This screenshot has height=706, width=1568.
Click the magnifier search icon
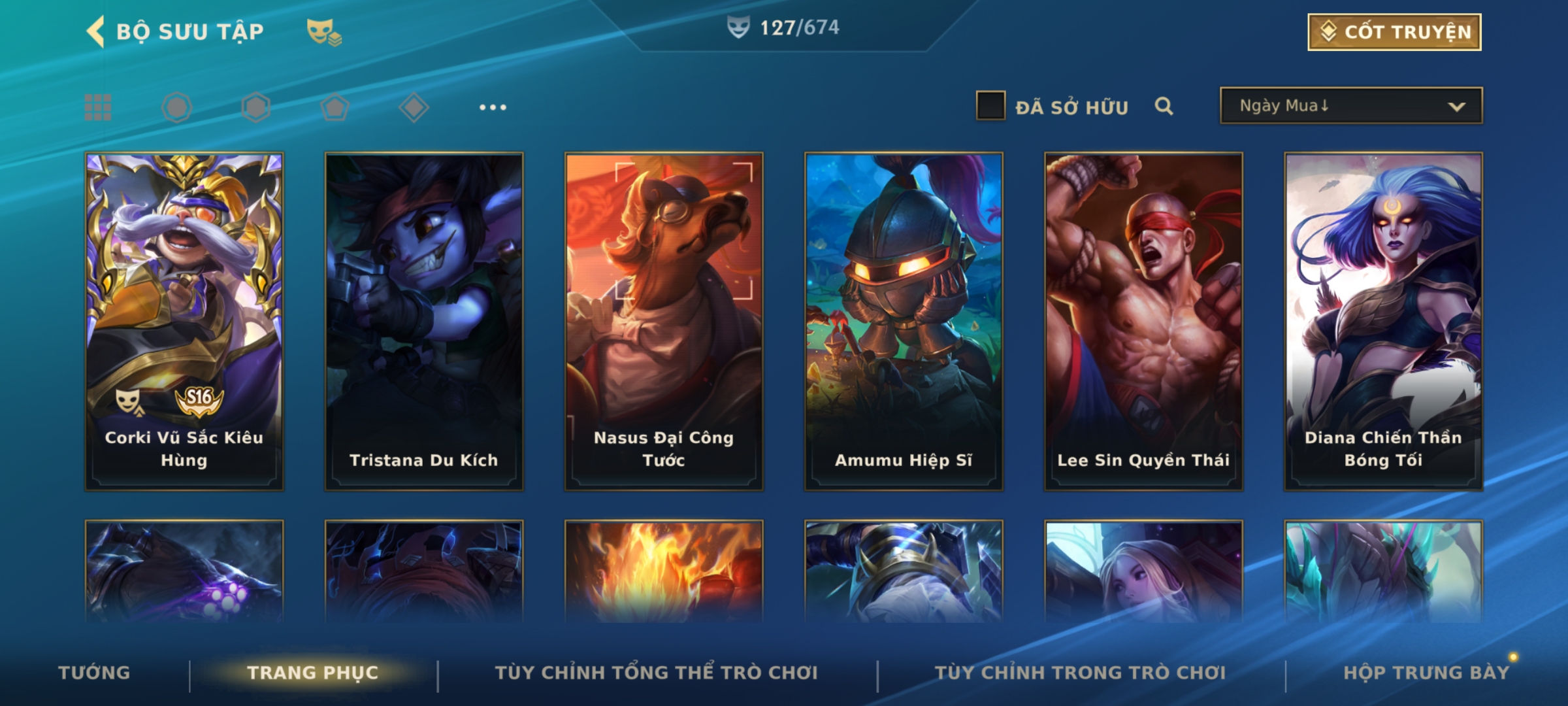click(x=1164, y=106)
